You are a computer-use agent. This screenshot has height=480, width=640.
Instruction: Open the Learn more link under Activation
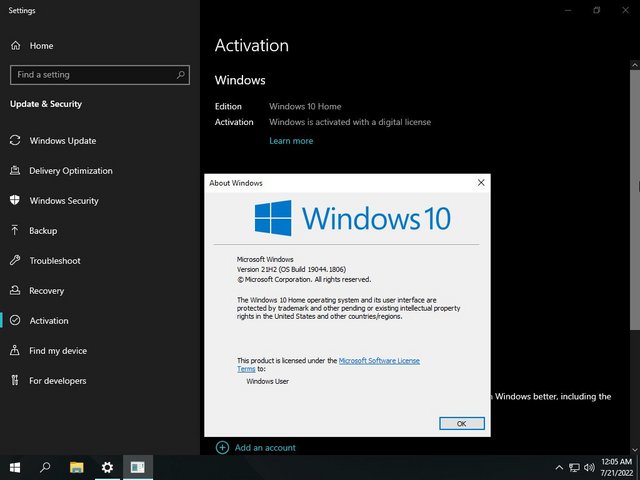291,141
